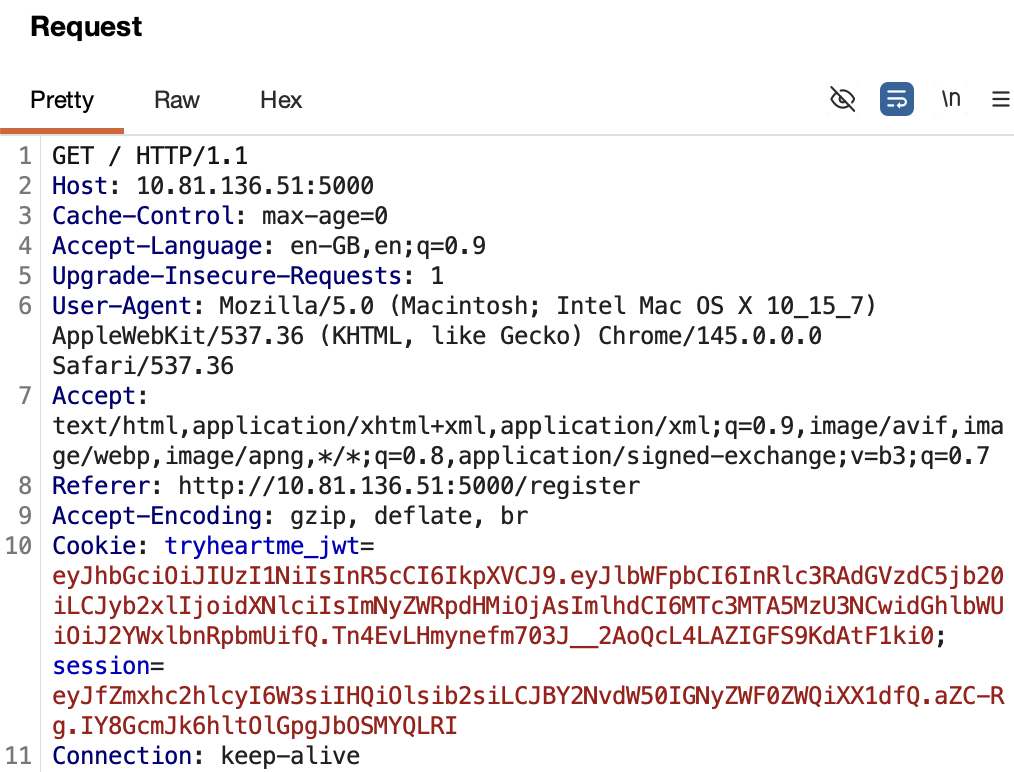Viewport: 1014px width, 772px height.
Task: Click the Accept-Language header name
Action: coord(156,246)
